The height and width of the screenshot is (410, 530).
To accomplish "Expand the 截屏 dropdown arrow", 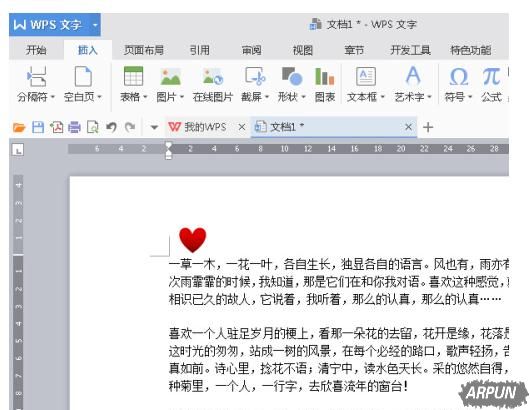I will pyautogui.click(x=267, y=97).
